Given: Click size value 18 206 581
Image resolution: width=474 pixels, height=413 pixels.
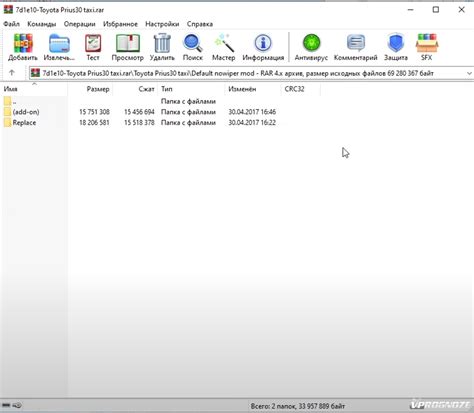Looking at the screenshot, I should pos(94,123).
